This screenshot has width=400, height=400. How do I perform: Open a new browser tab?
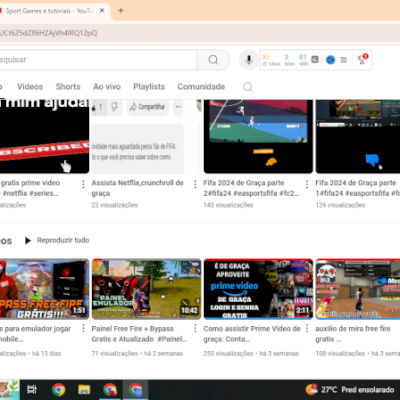click(x=121, y=11)
